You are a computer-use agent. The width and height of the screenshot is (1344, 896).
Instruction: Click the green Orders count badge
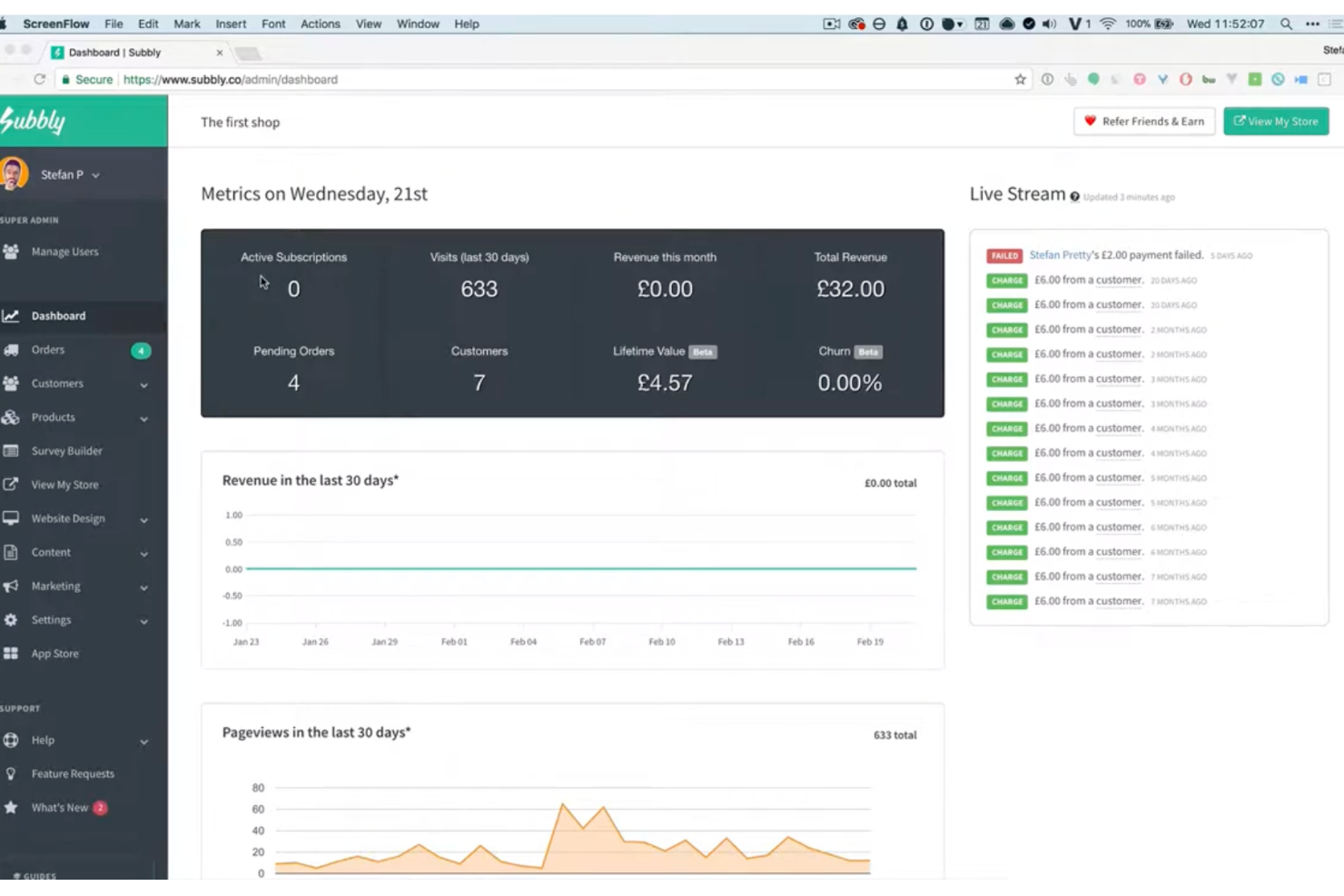(x=141, y=350)
